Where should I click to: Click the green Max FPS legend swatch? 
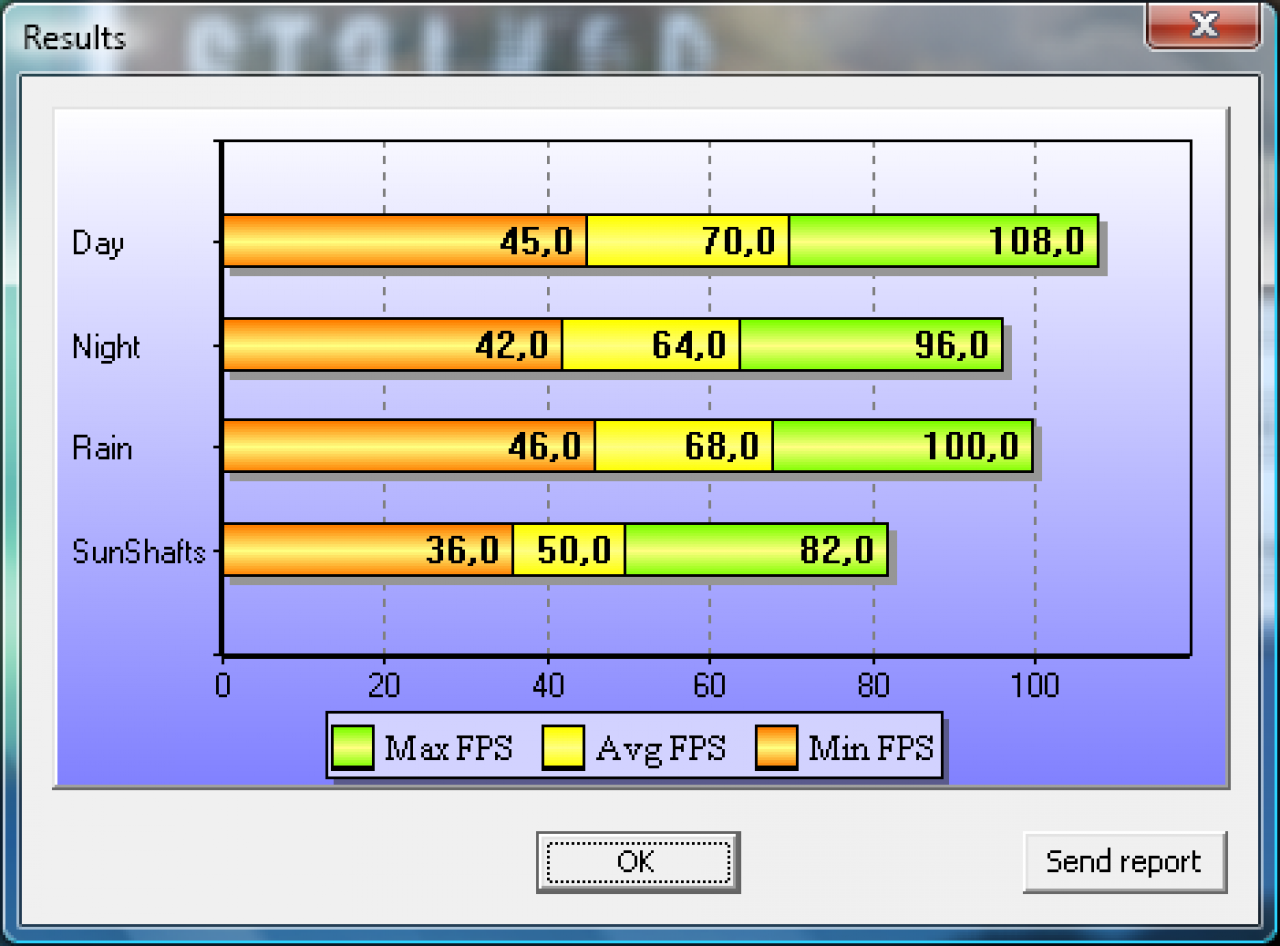[x=352, y=747]
